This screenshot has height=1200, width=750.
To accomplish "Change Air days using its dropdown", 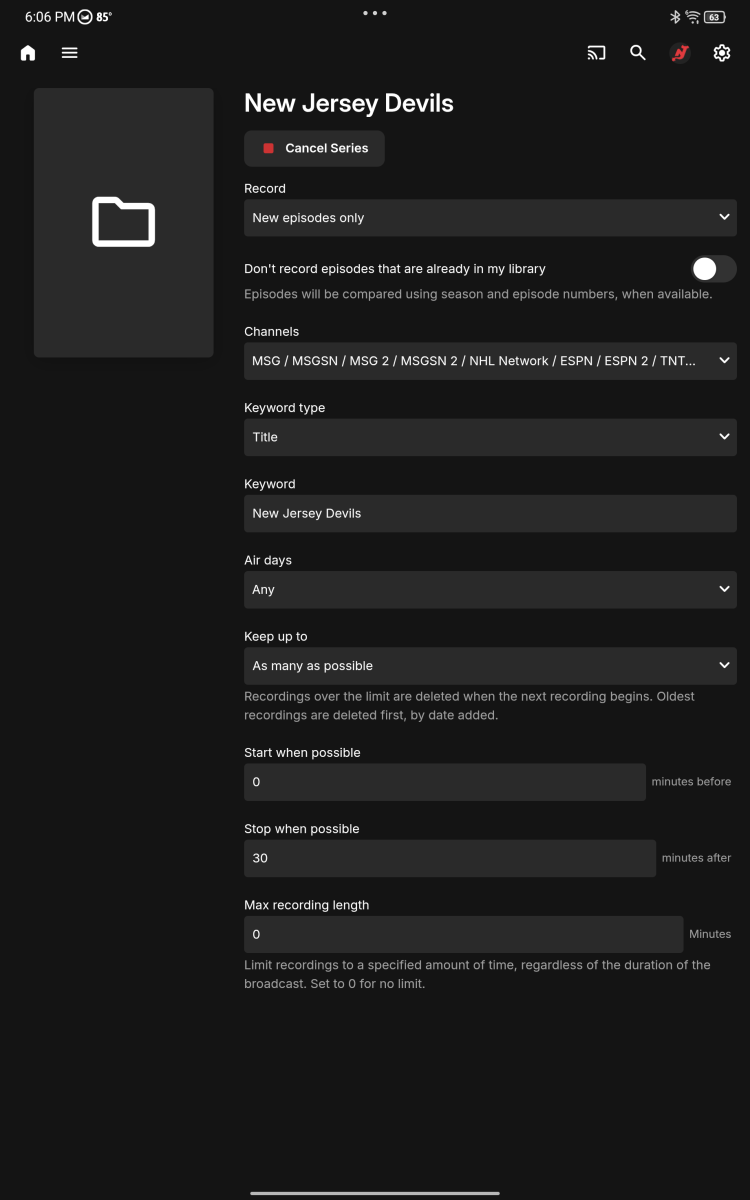I will (490, 589).
